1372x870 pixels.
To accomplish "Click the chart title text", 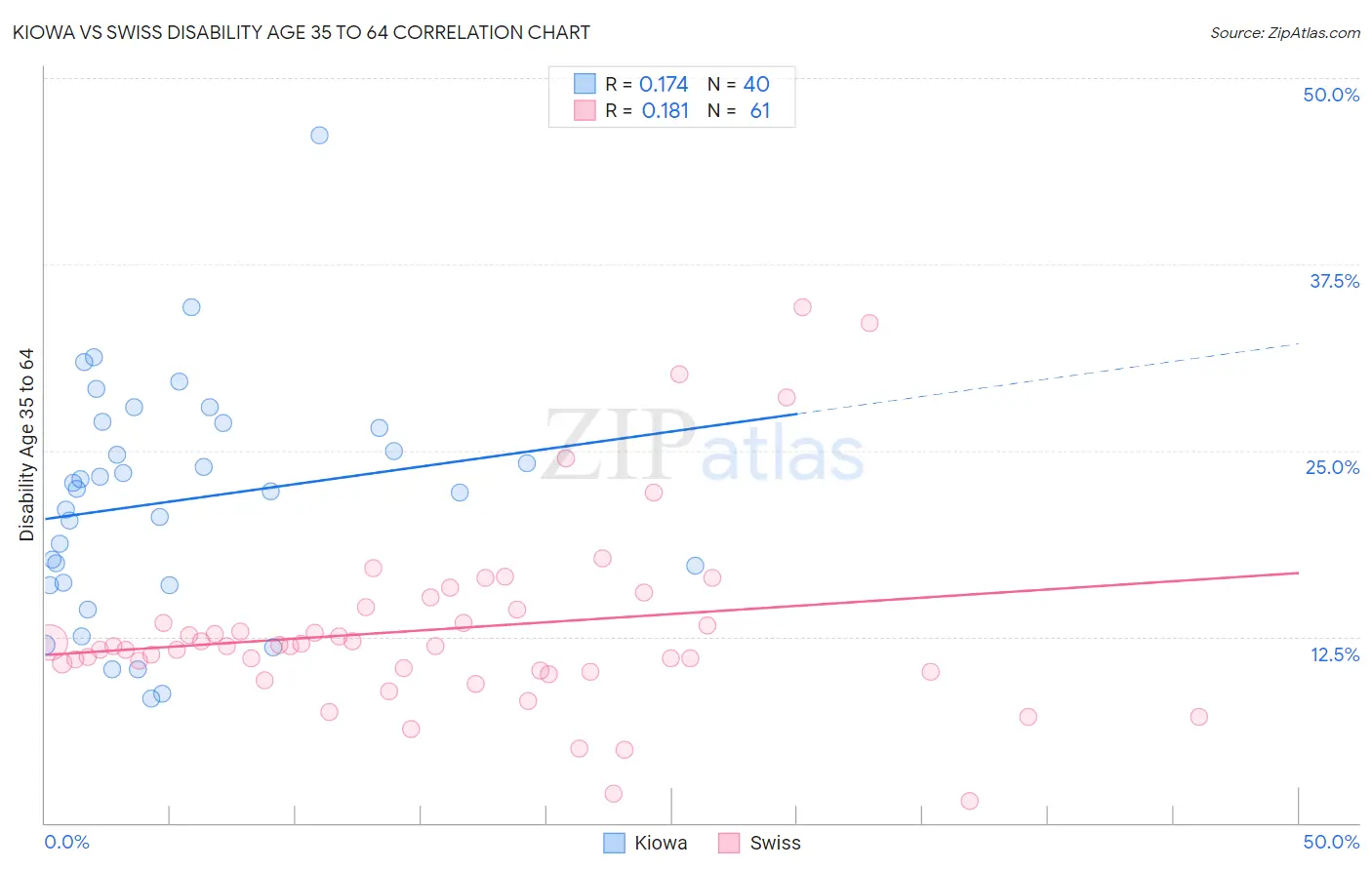I will pos(301,32).
